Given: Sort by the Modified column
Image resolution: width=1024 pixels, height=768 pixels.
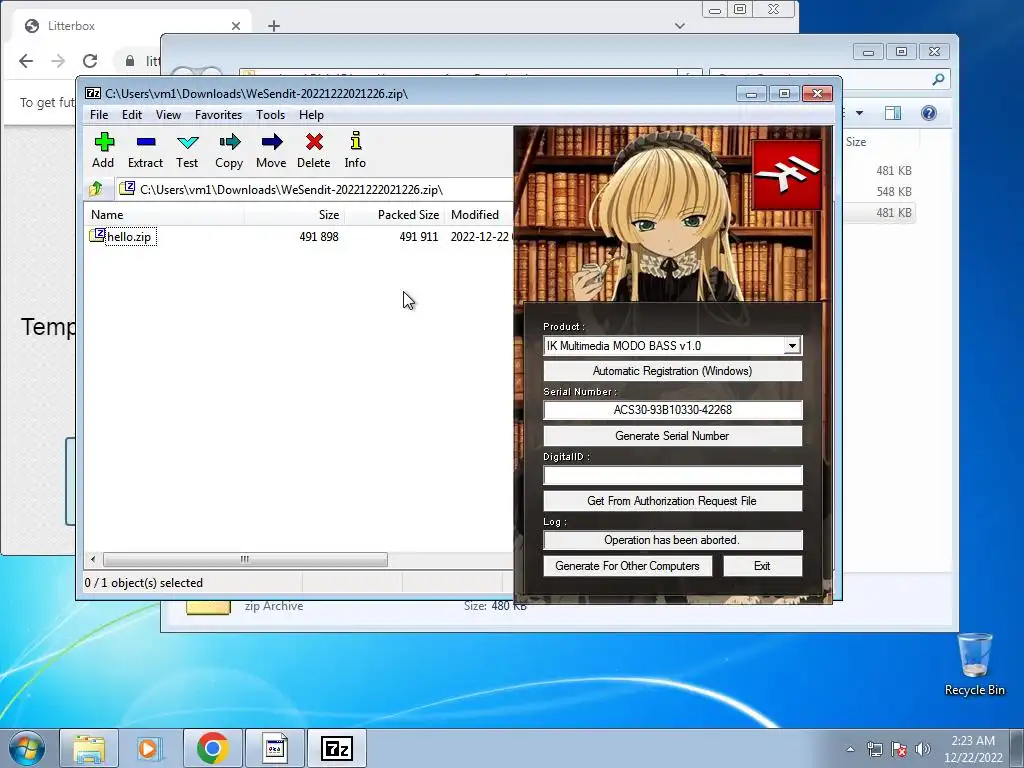Looking at the screenshot, I should click(x=479, y=215).
